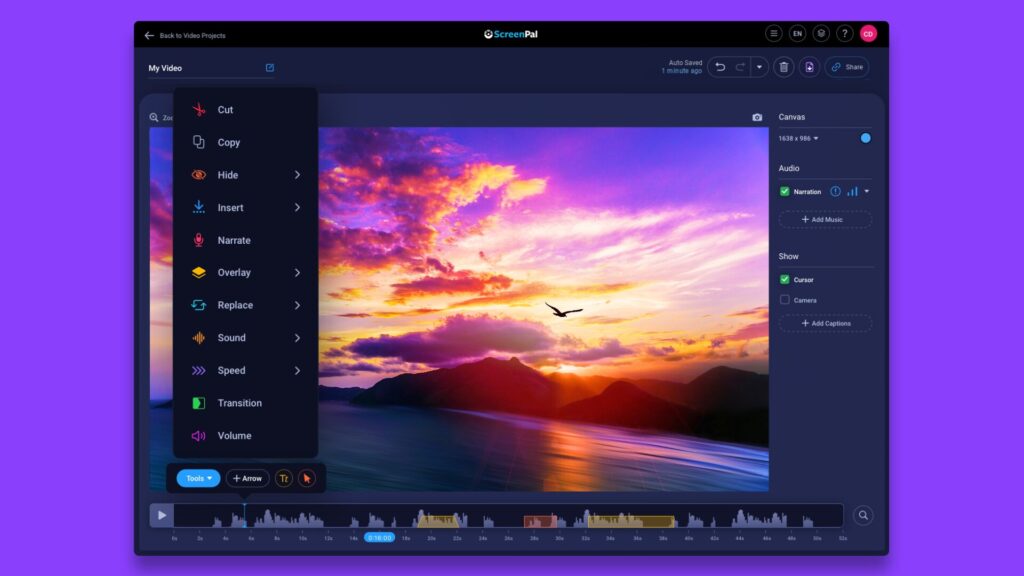Screen dimensions: 1024x576
Task: Choose Narrate from the Tools menu
Action: pos(231,240)
